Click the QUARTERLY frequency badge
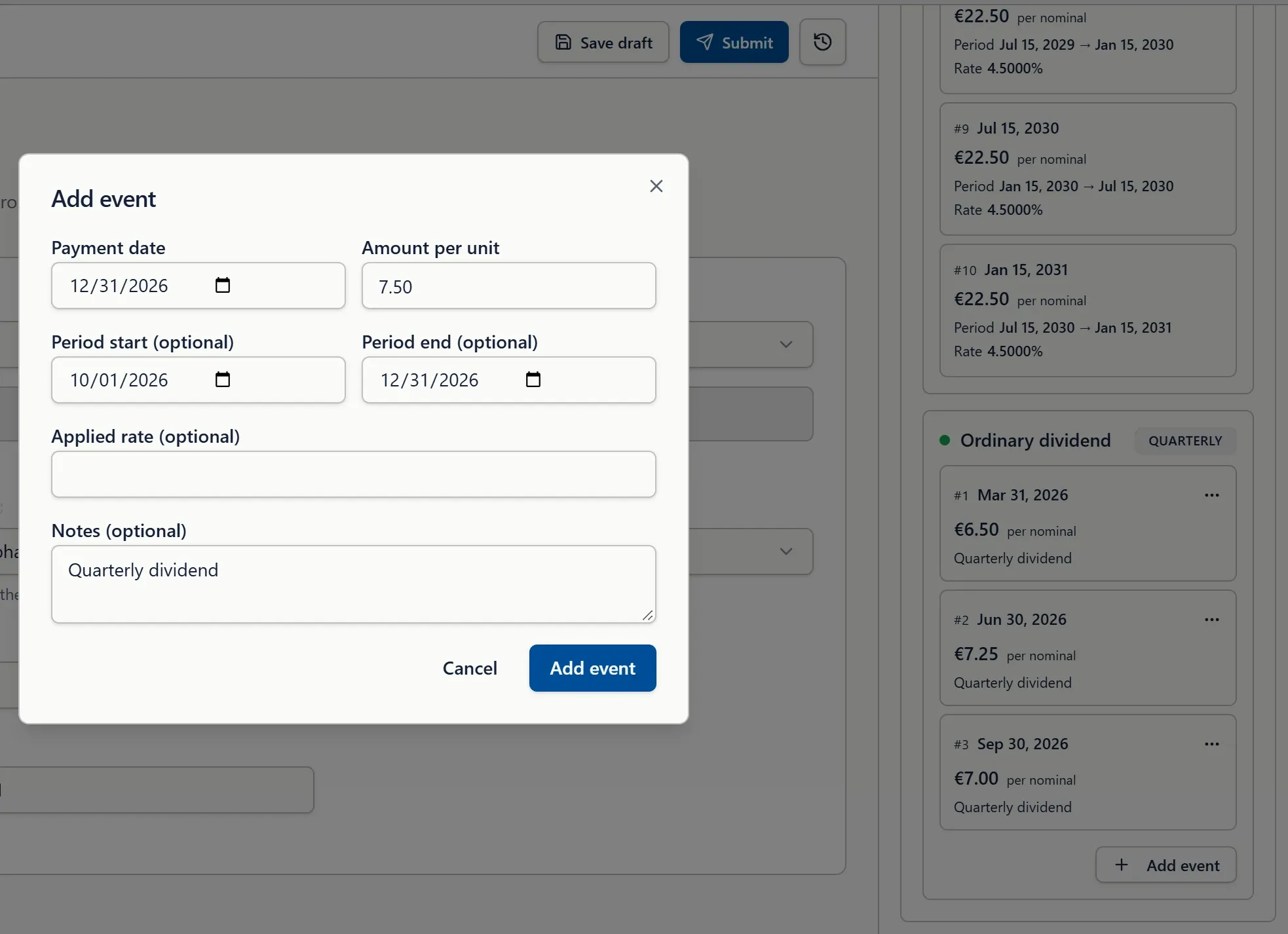Screen dimensions: 1288x934 1185,441
